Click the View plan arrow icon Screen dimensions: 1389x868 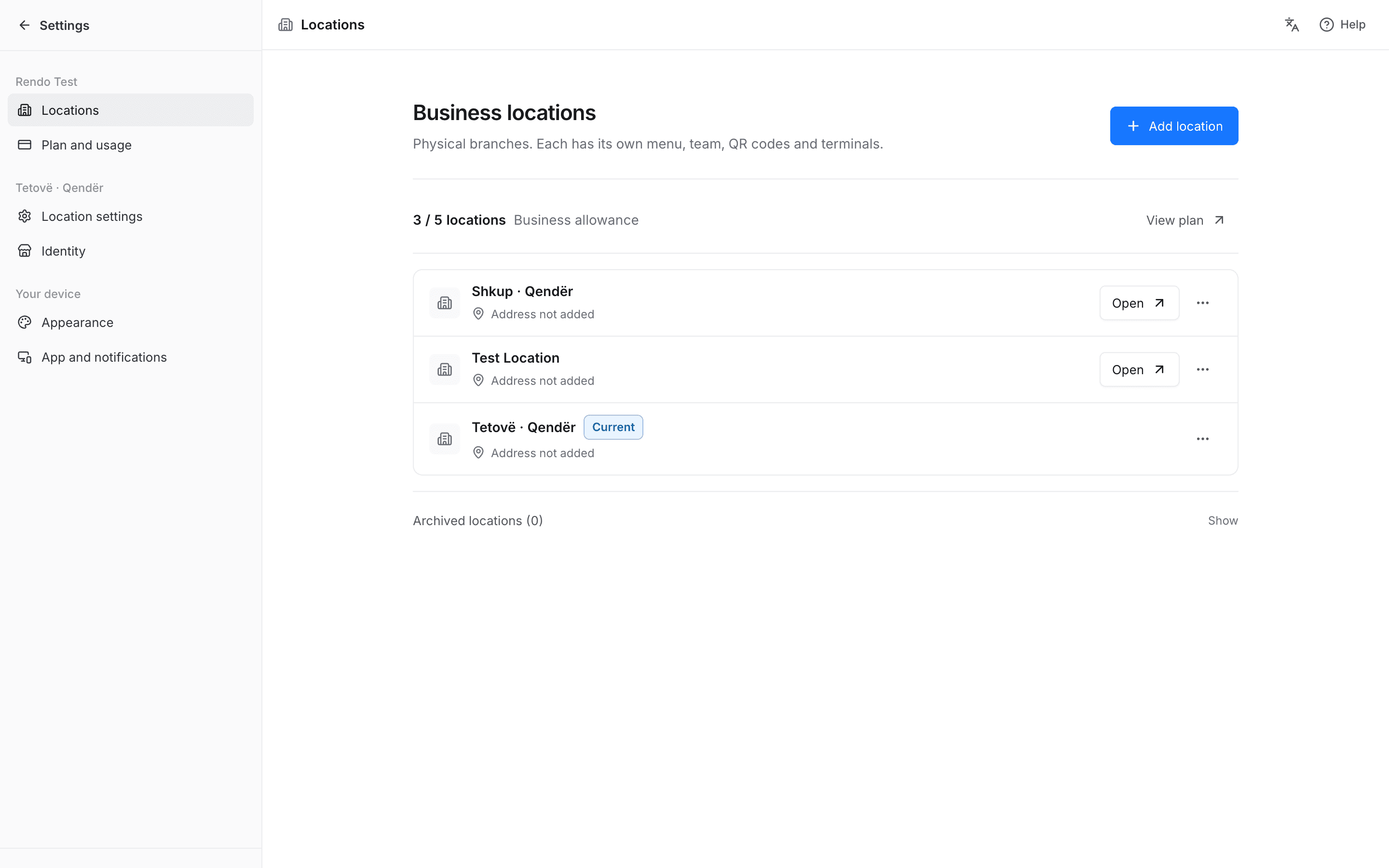[1219, 220]
